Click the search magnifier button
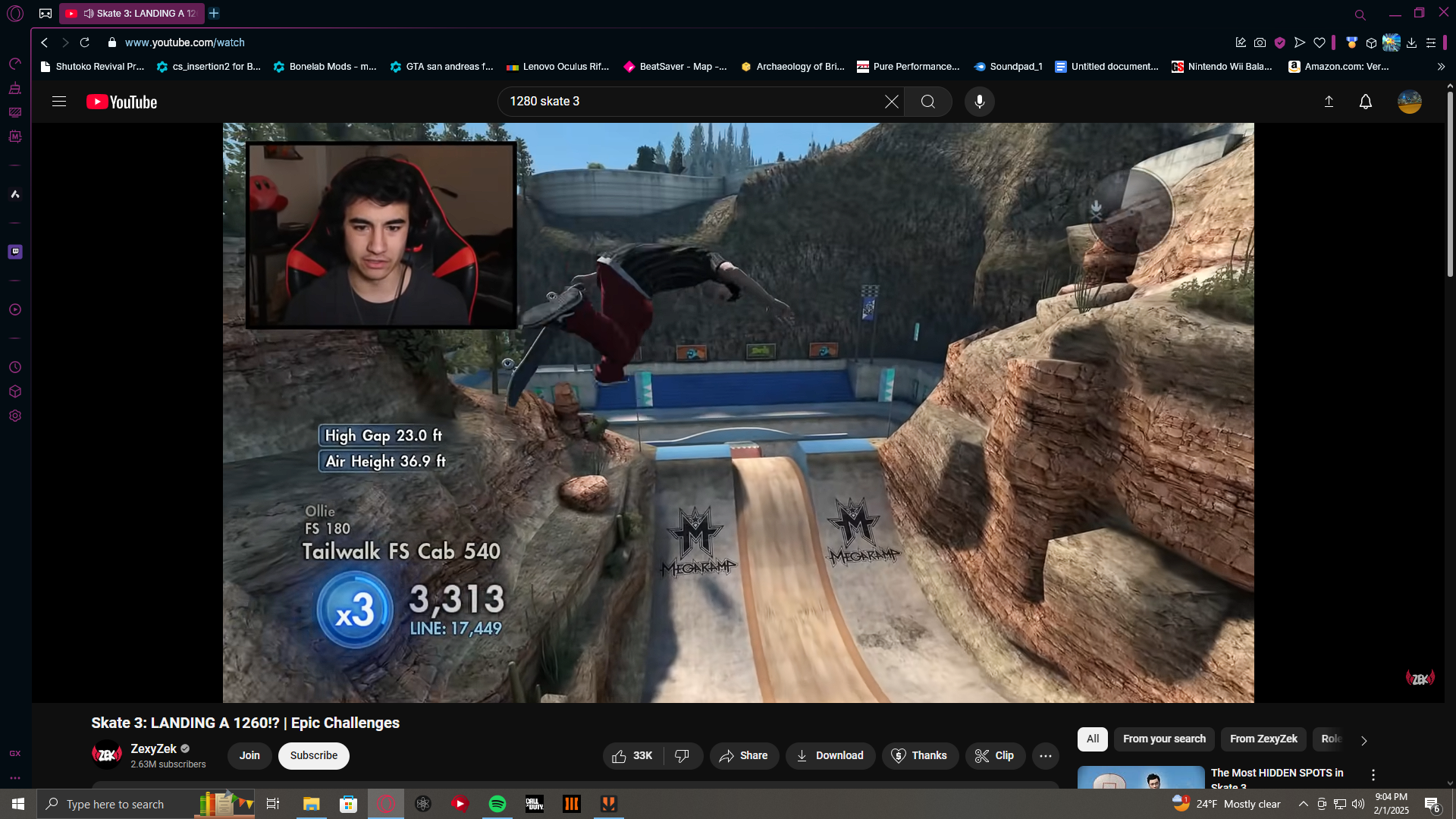 click(927, 102)
